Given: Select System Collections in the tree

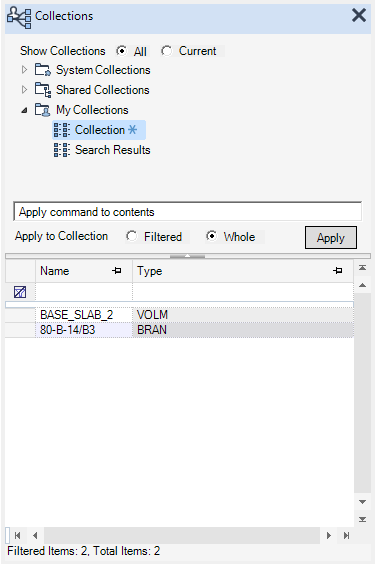Looking at the screenshot, I should 103,70.
